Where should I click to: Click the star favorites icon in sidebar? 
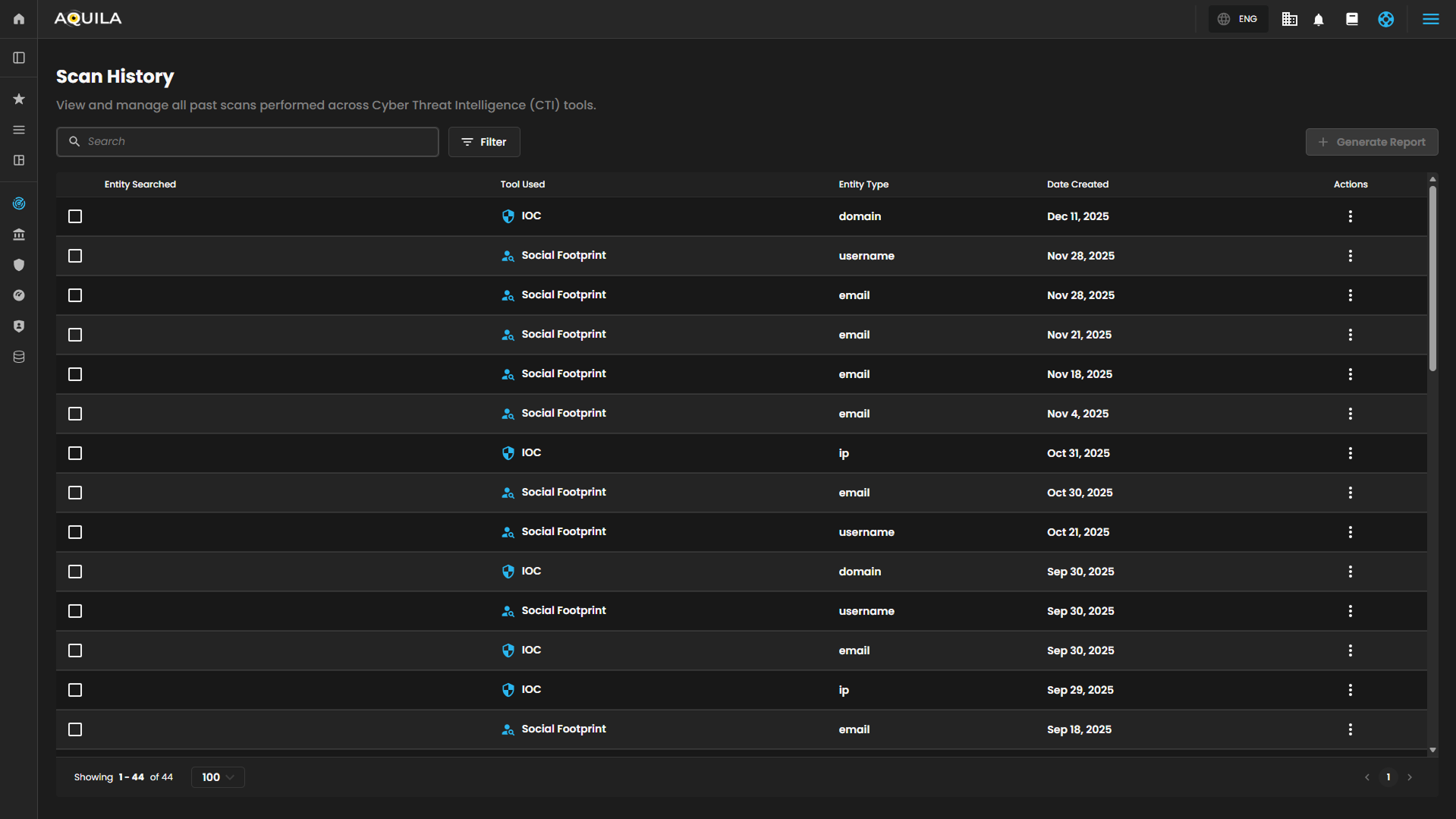point(19,99)
